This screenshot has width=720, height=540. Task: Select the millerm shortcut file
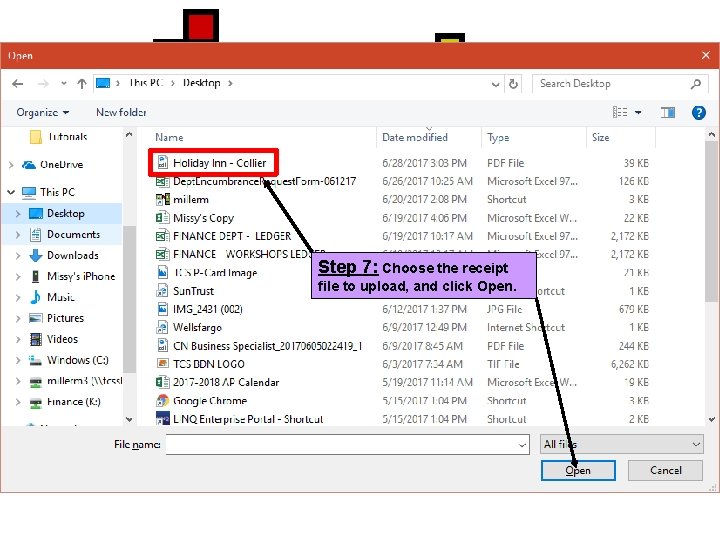(x=191, y=199)
